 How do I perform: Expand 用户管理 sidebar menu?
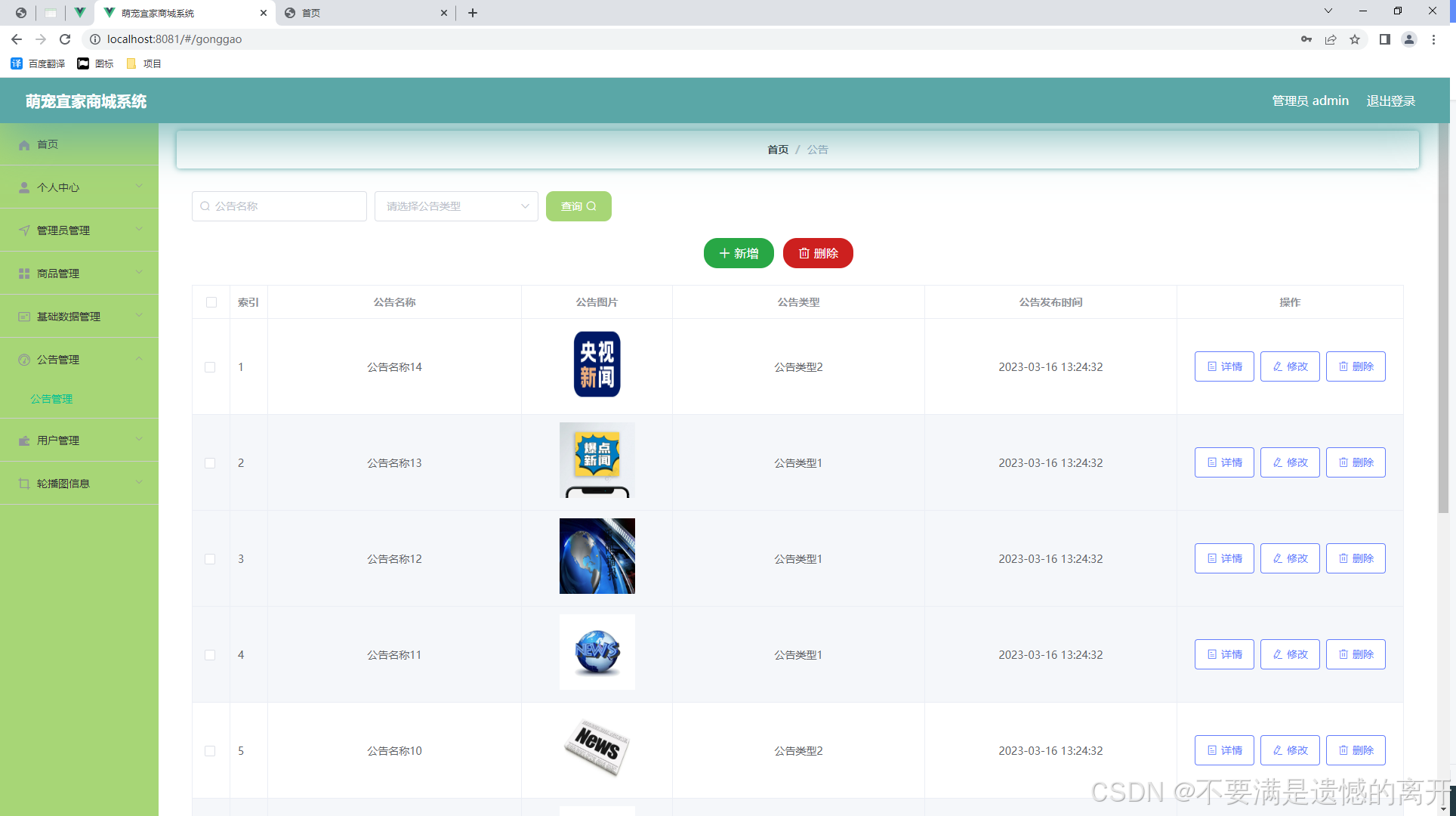79,440
